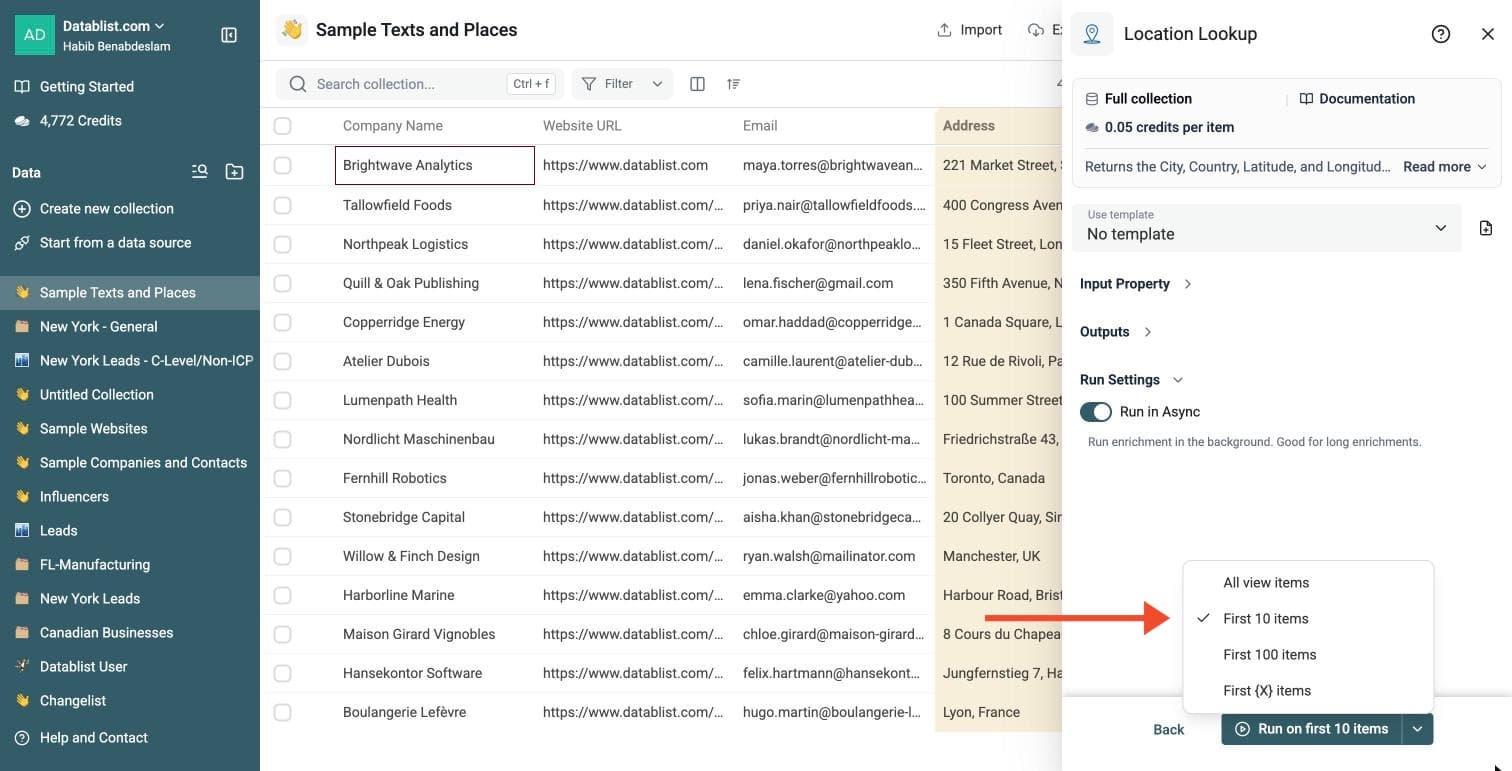Toggle Run in Async switch
This screenshot has width=1512, height=771.
point(1096,412)
